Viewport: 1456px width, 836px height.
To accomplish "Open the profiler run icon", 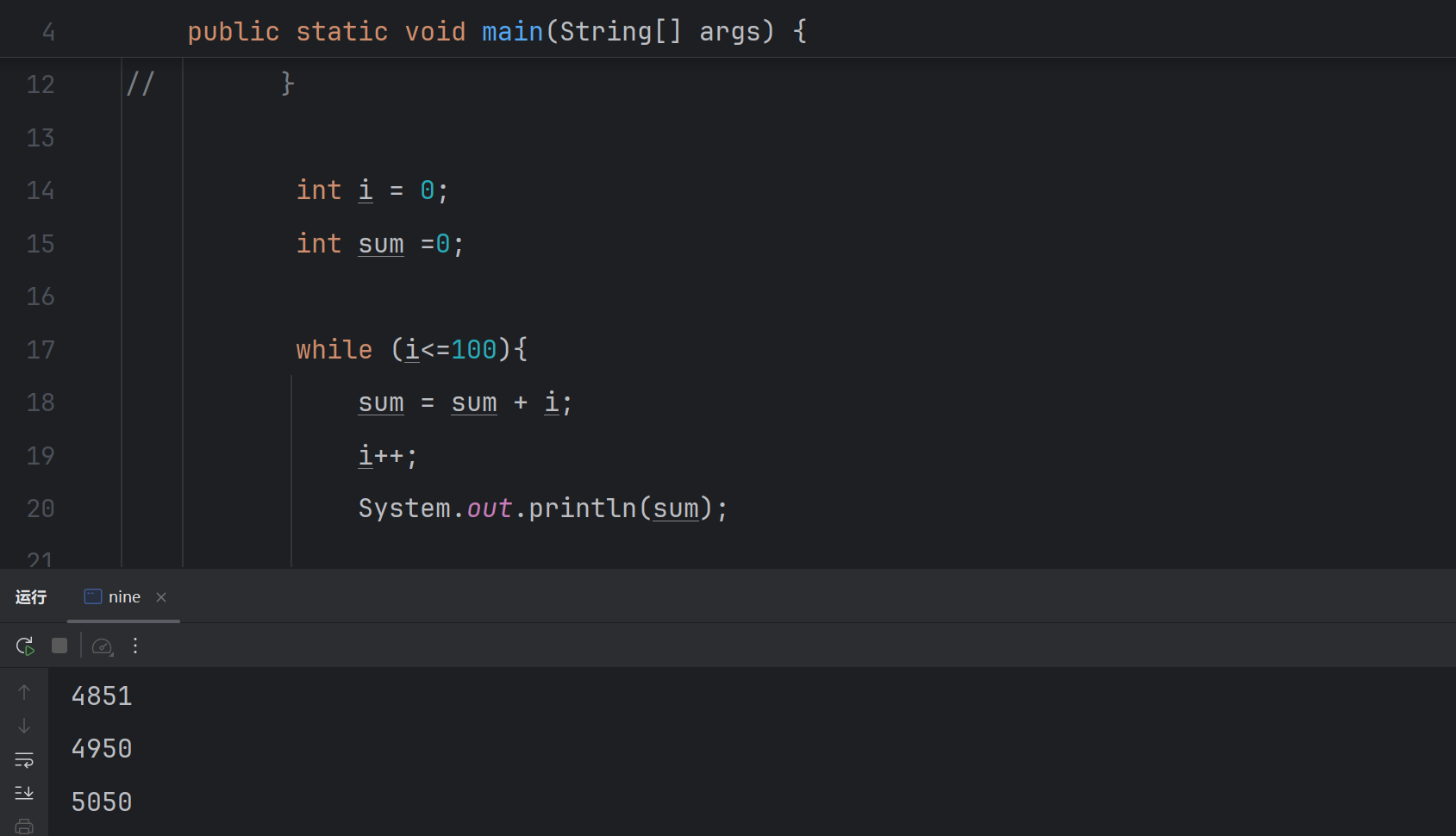I will click(x=103, y=646).
